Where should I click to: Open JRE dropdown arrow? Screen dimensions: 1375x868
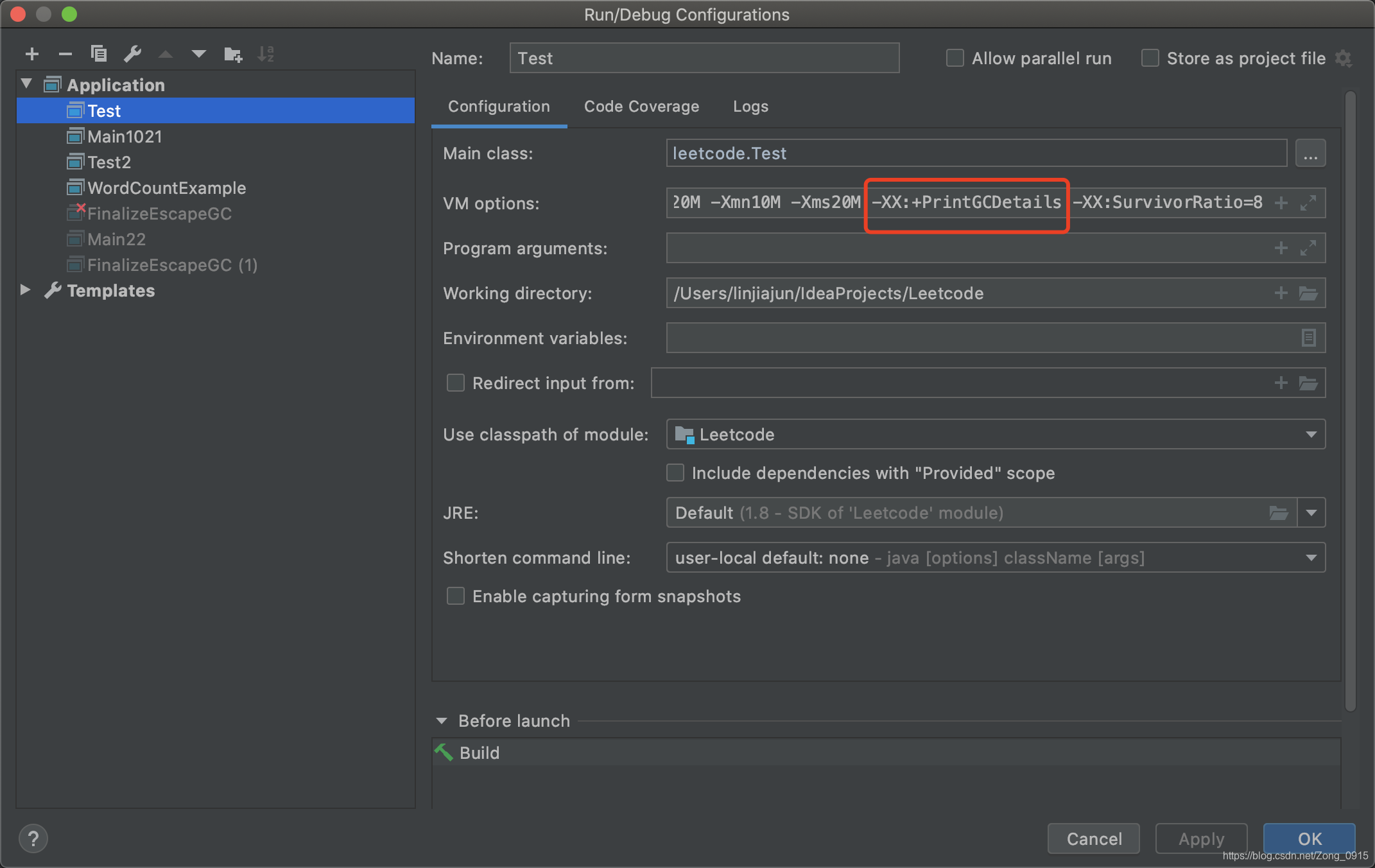coord(1311,513)
